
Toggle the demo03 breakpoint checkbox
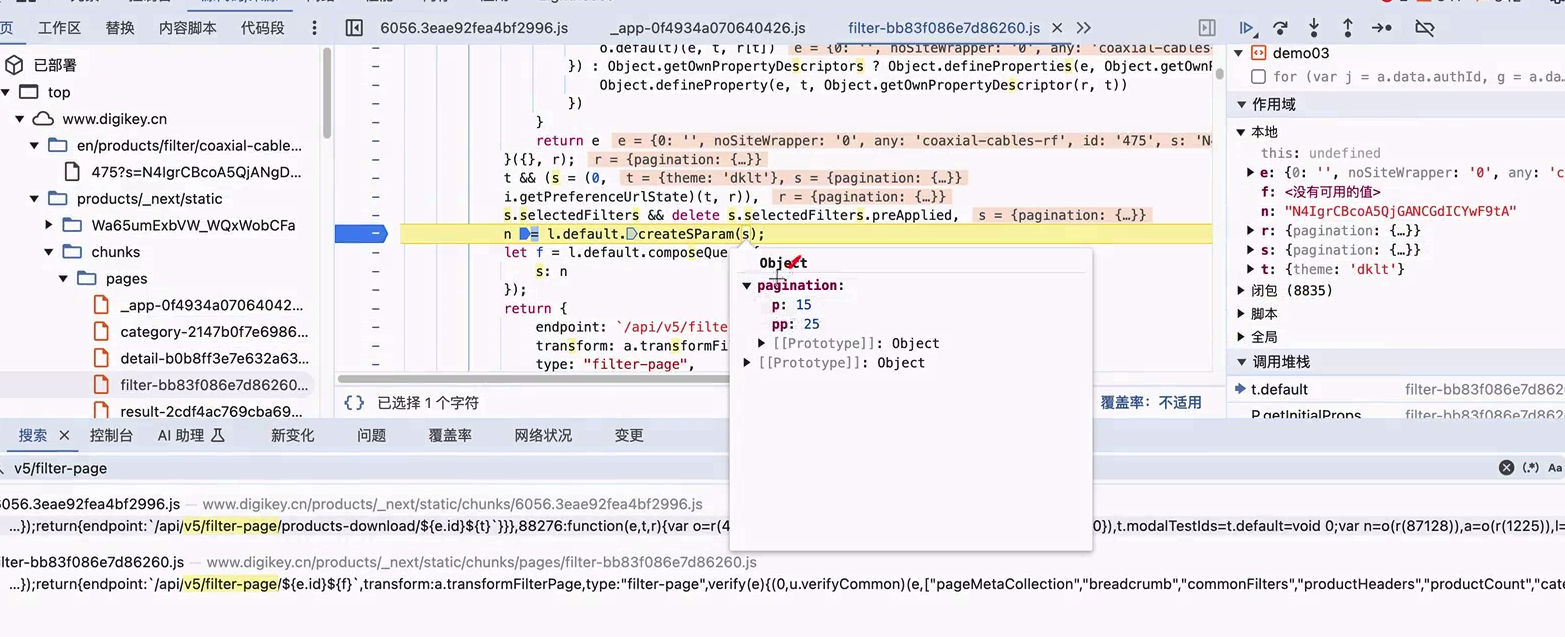pyautogui.click(x=1258, y=77)
